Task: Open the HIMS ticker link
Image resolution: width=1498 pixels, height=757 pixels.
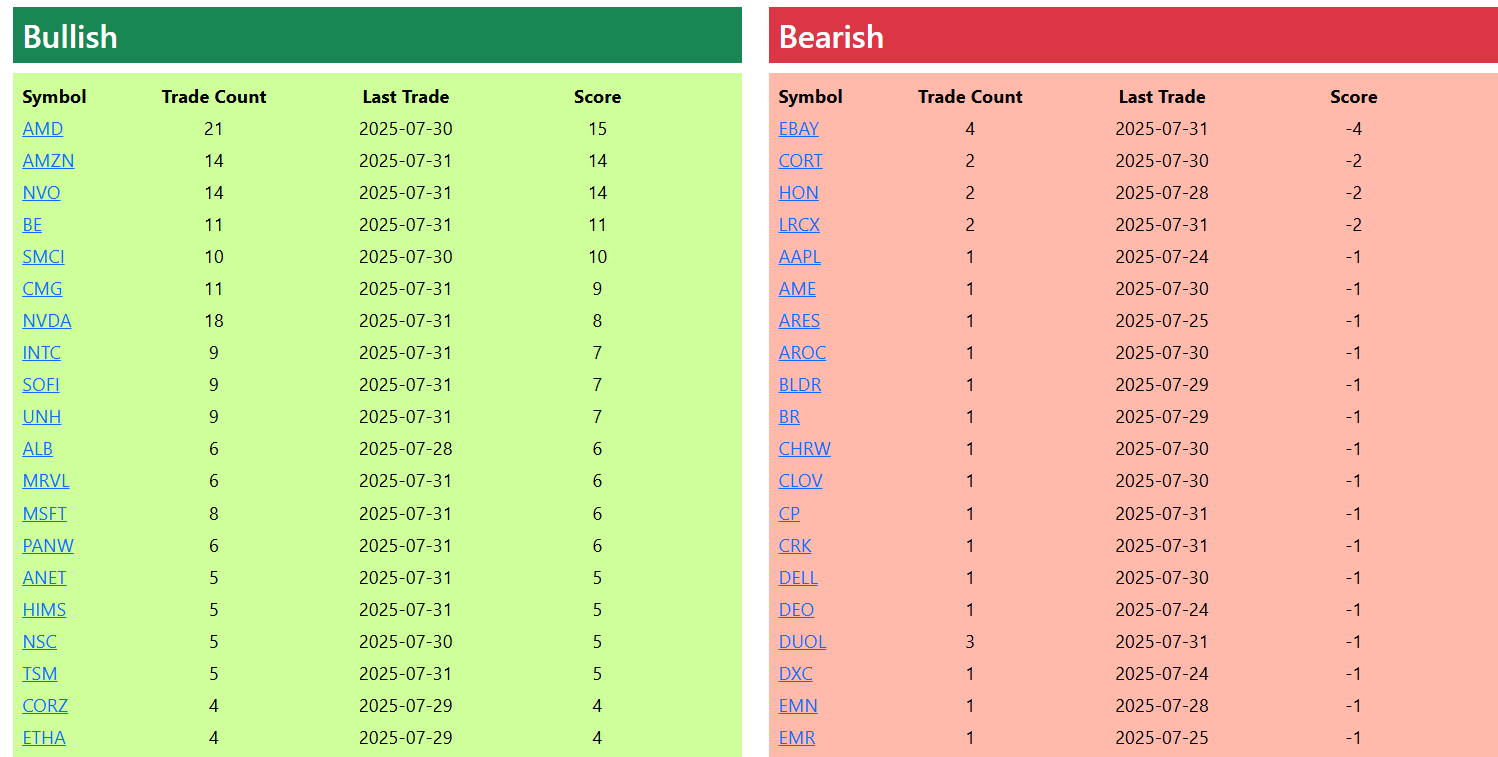Action: click(x=44, y=610)
